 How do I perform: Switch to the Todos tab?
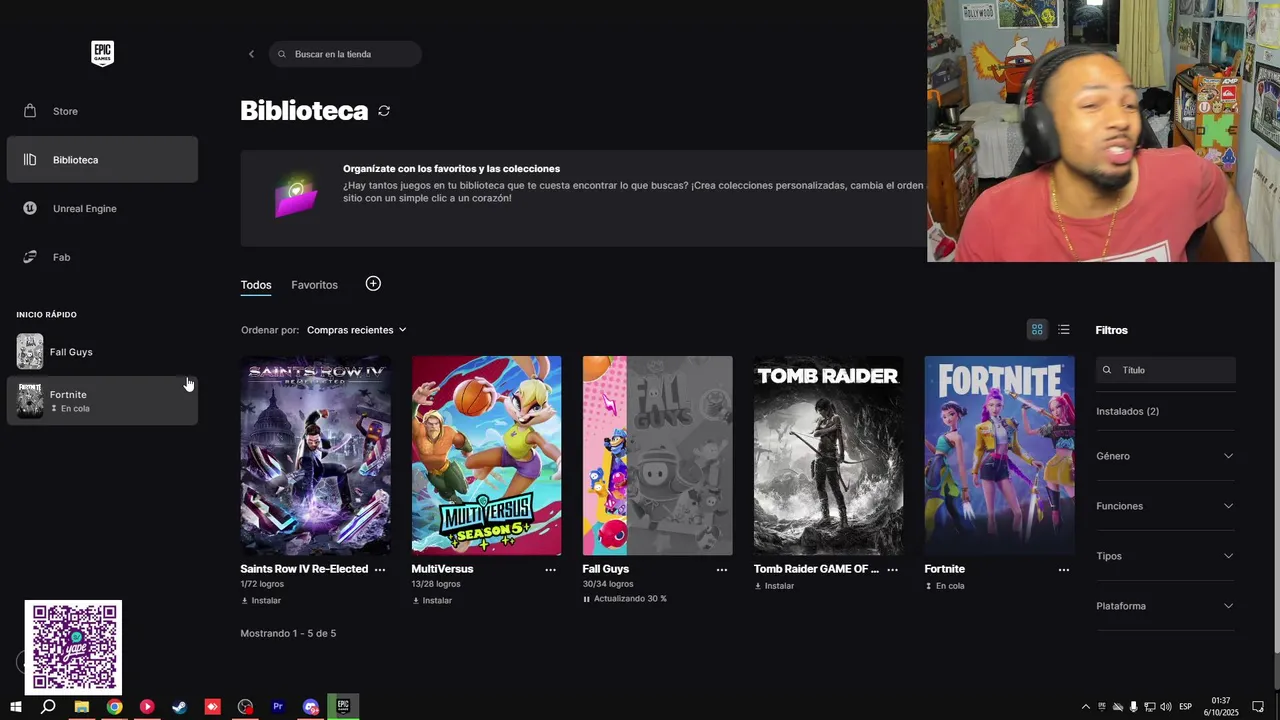256,285
